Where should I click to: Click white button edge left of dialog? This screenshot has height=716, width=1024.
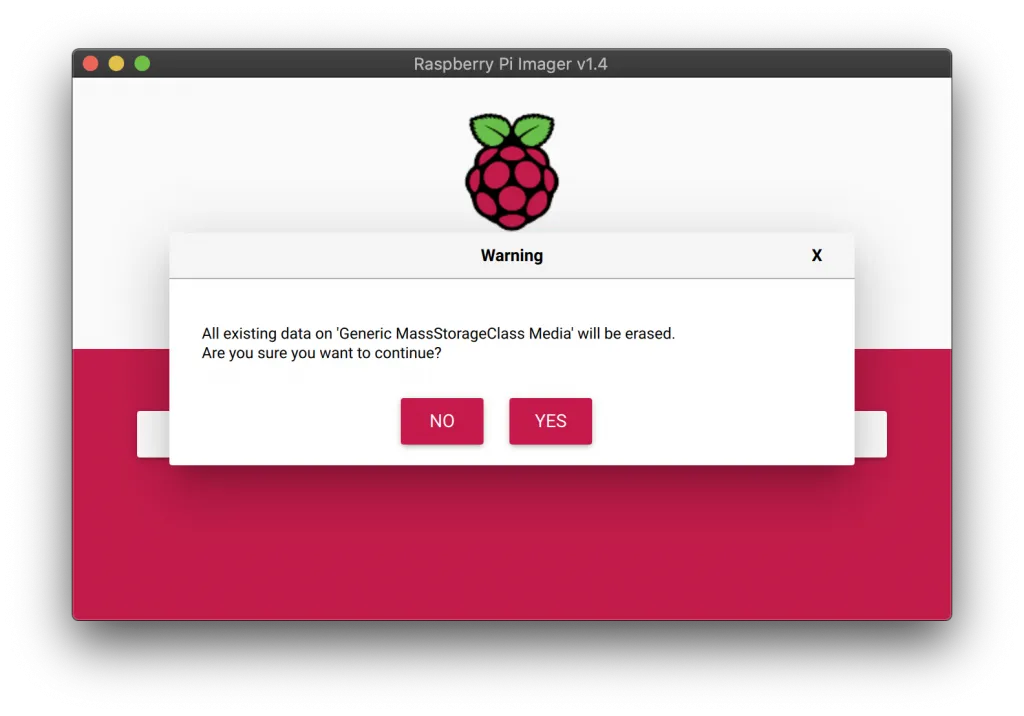tap(152, 434)
